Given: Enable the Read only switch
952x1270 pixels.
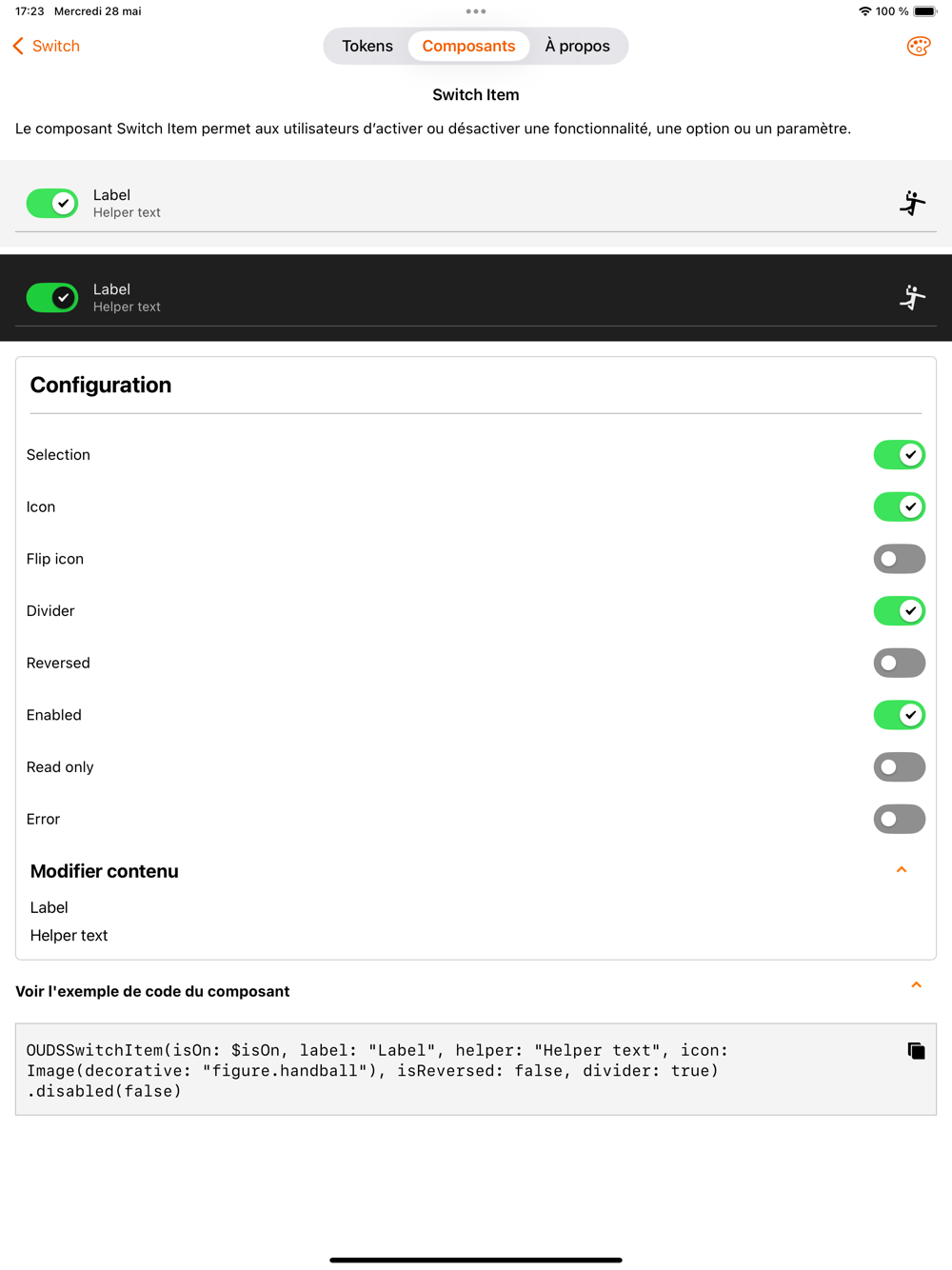Looking at the screenshot, I should pos(900,766).
